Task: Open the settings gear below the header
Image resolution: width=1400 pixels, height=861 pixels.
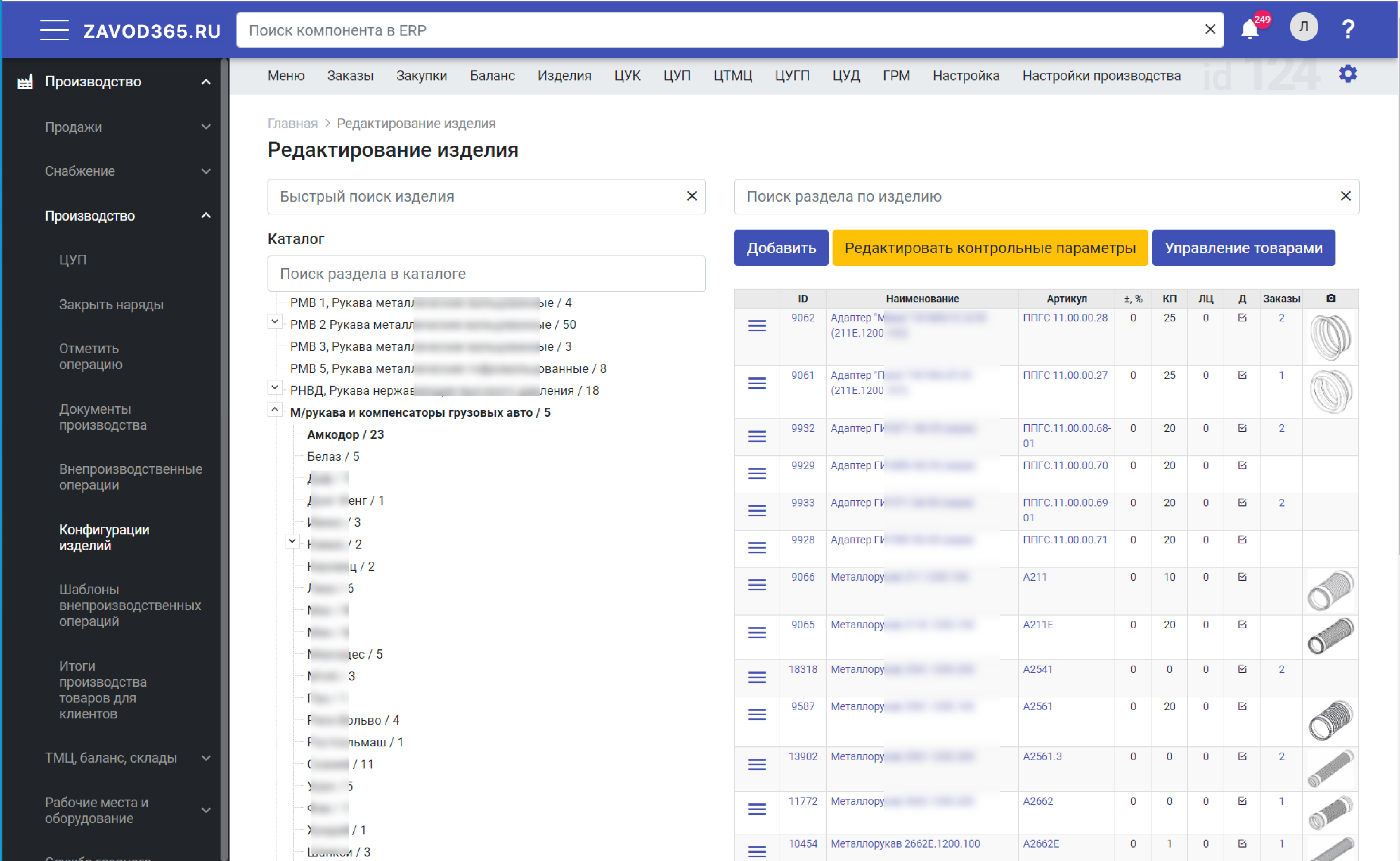Action: coord(1347,74)
